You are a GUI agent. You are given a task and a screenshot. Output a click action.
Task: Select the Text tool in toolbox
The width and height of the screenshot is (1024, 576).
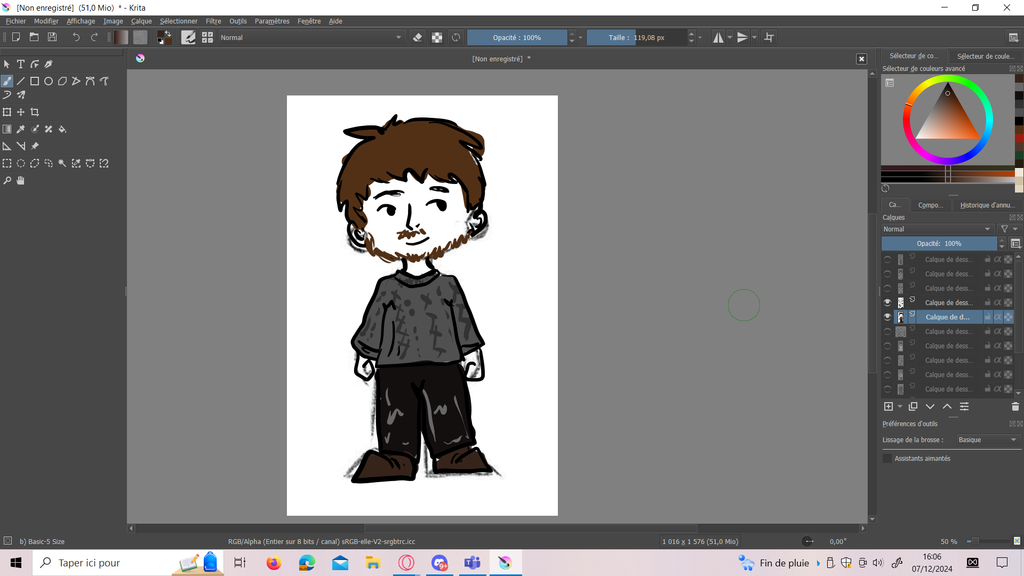pyautogui.click(x=21, y=64)
